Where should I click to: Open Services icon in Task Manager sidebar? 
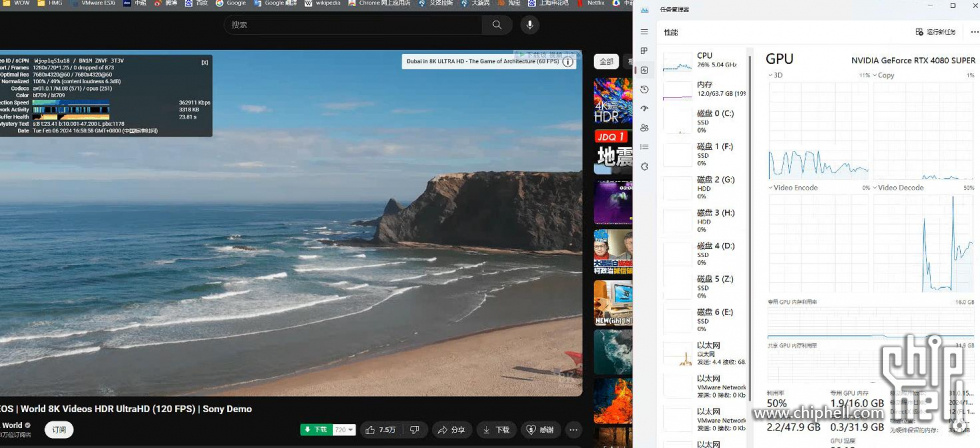point(644,166)
